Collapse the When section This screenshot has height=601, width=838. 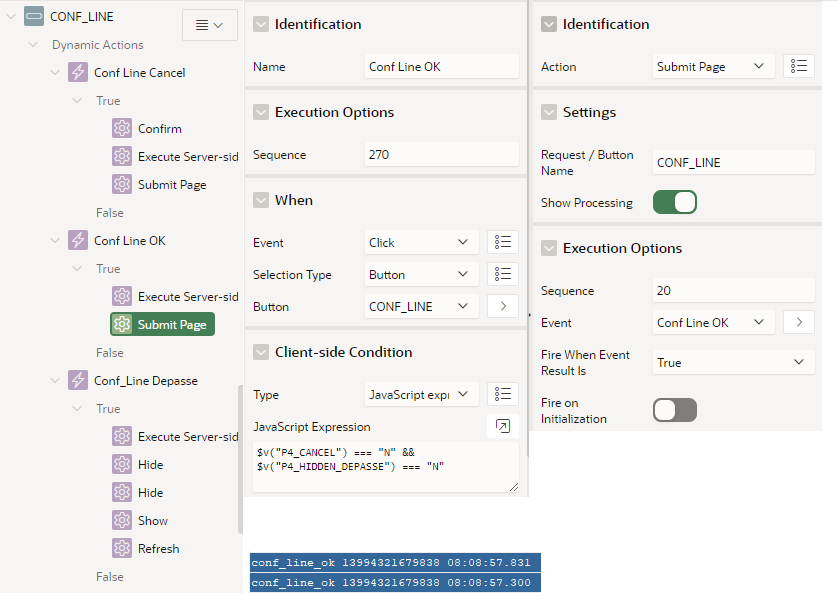[261, 200]
